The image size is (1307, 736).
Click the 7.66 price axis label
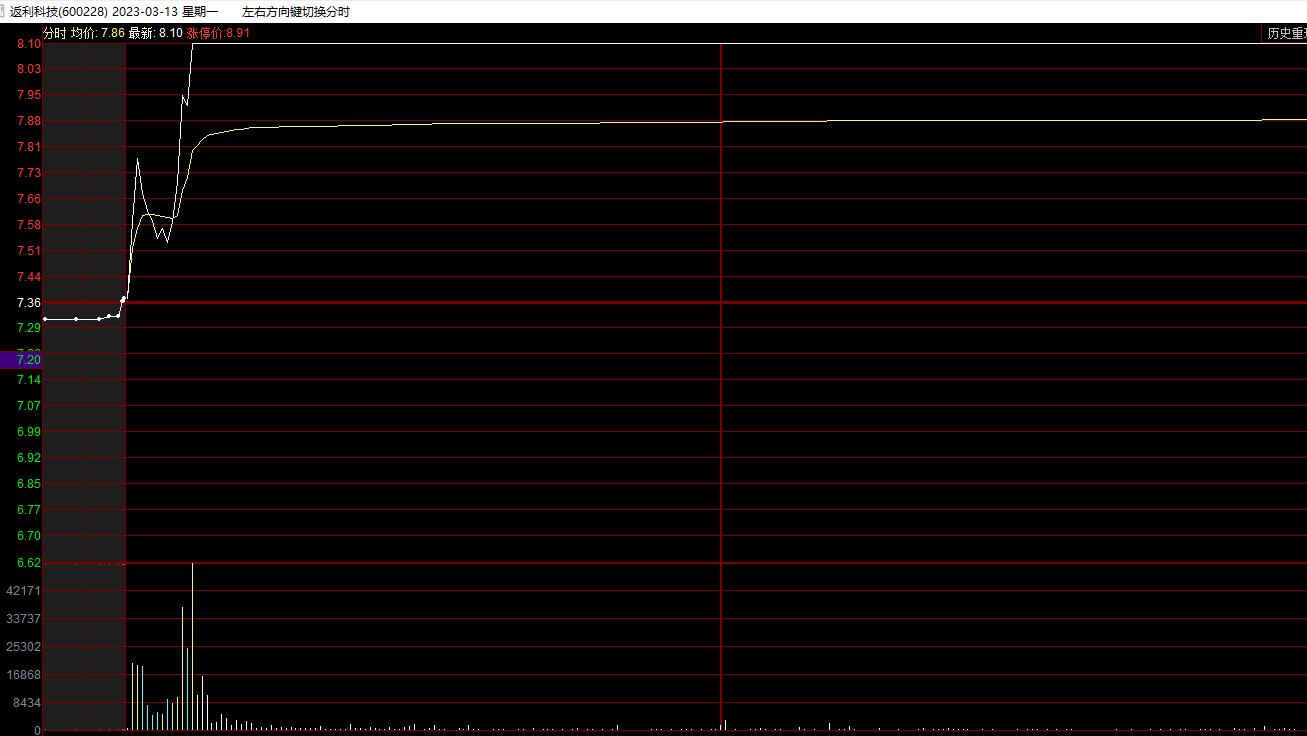coord(29,199)
